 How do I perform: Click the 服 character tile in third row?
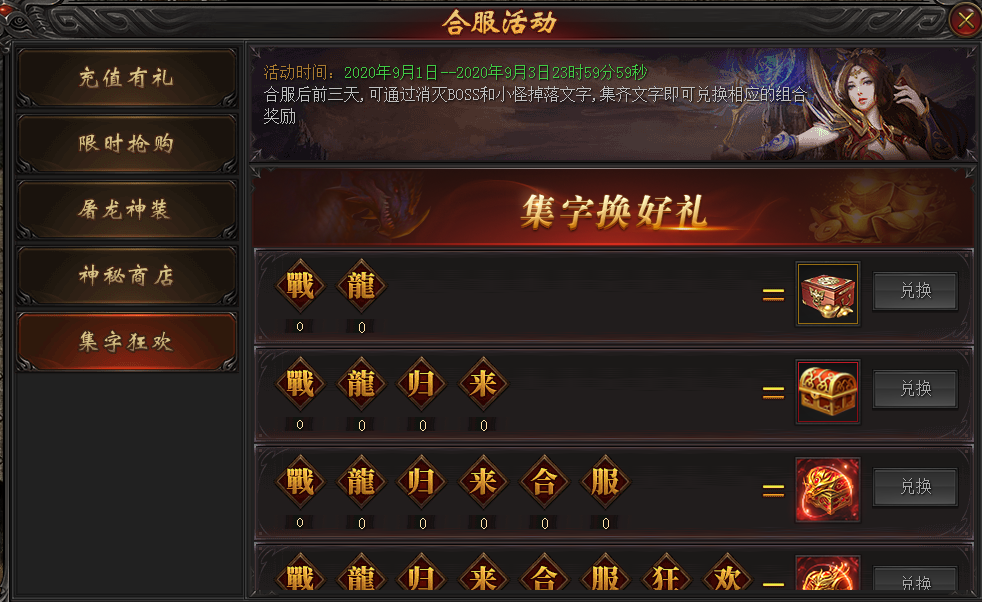coord(606,481)
